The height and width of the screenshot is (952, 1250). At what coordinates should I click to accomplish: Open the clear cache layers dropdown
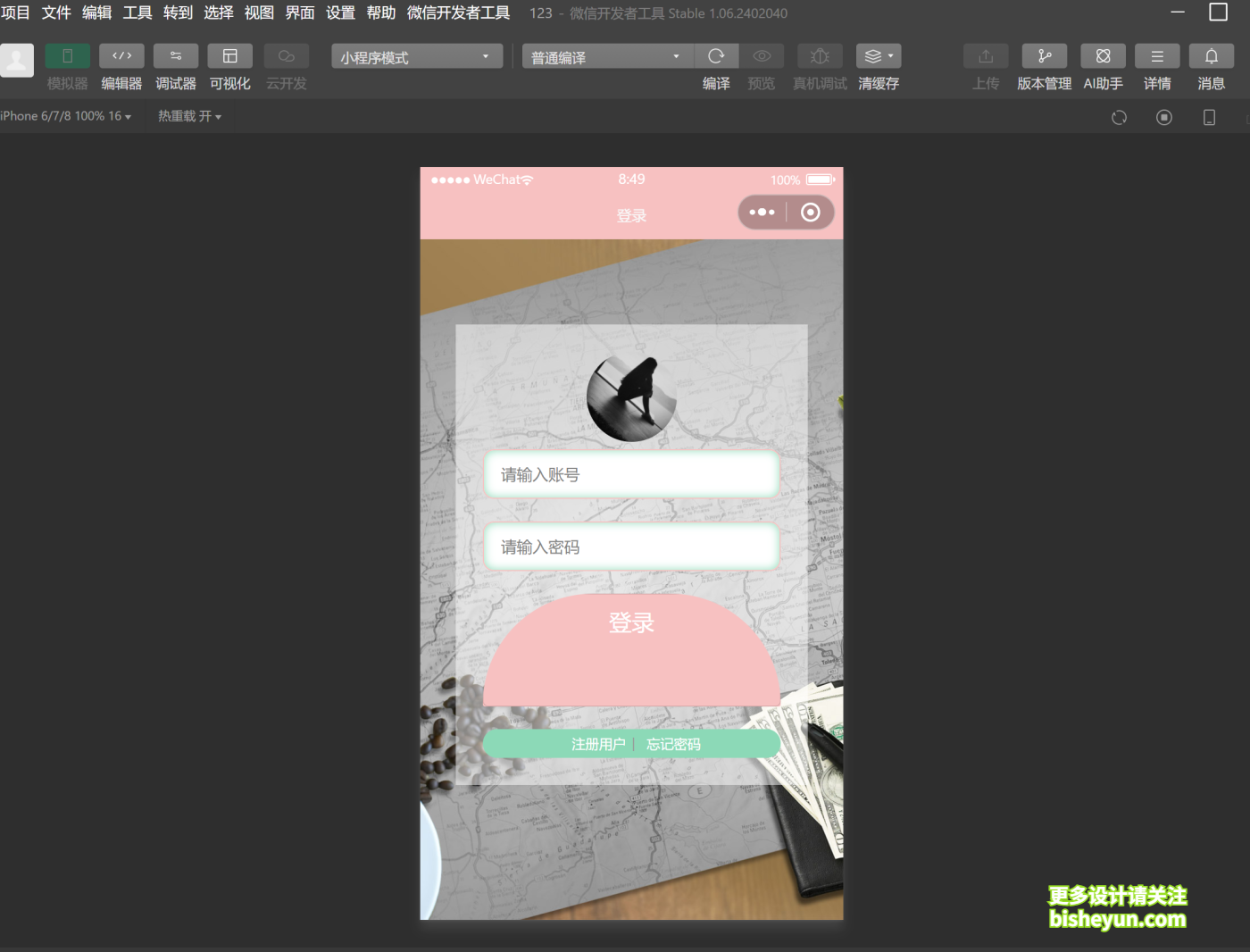tap(879, 56)
